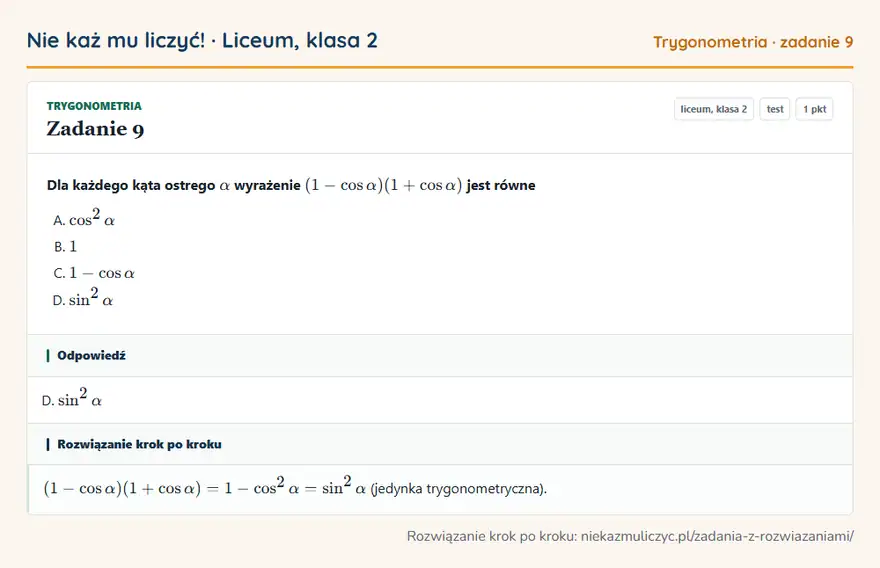Select answer option B 1
Screen dimensions: 880x568
(x=65, y=246)
